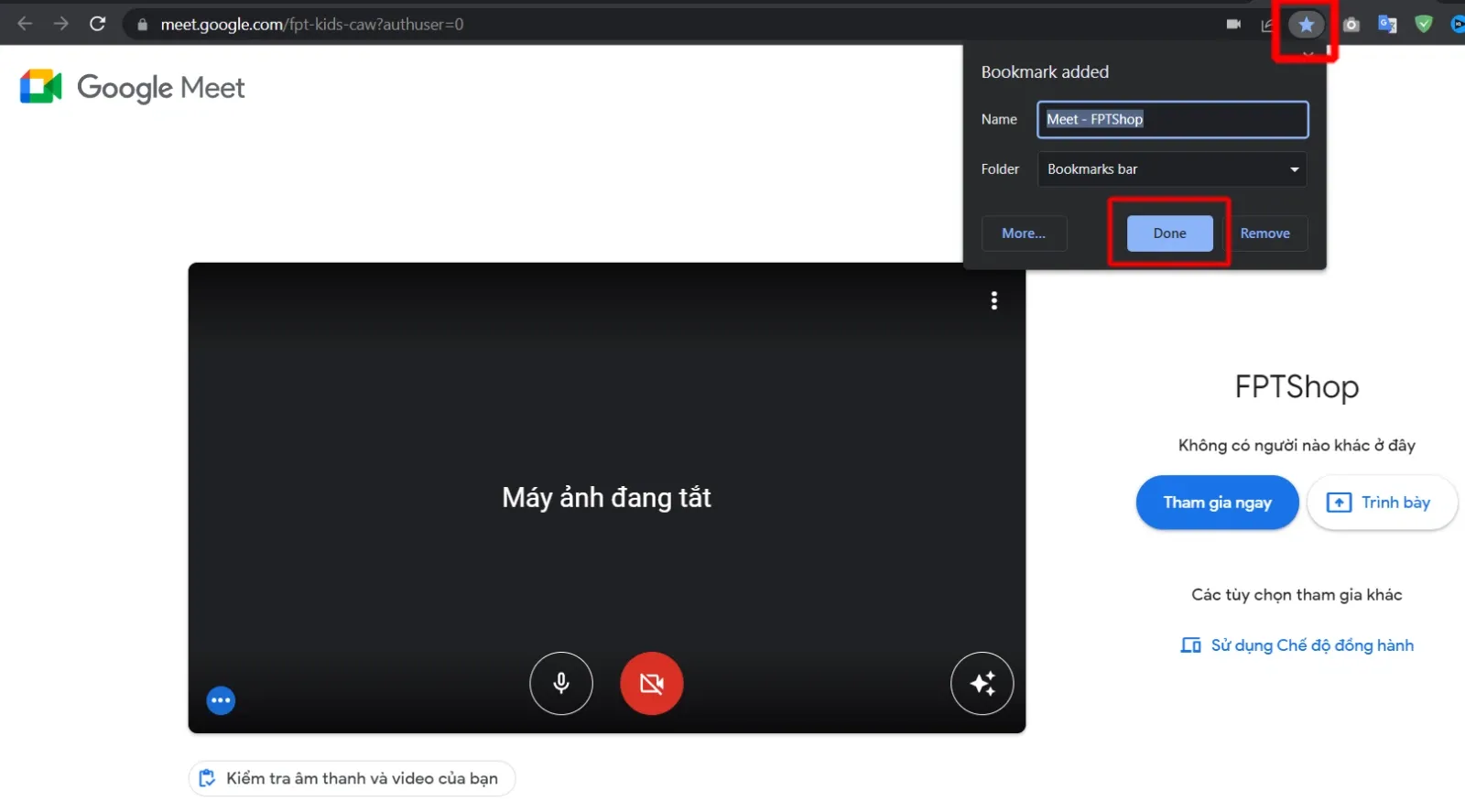1465x812 pixels.
Task: Click Kiểm tra âm thanh và video button
Action: tap(352, 778)
